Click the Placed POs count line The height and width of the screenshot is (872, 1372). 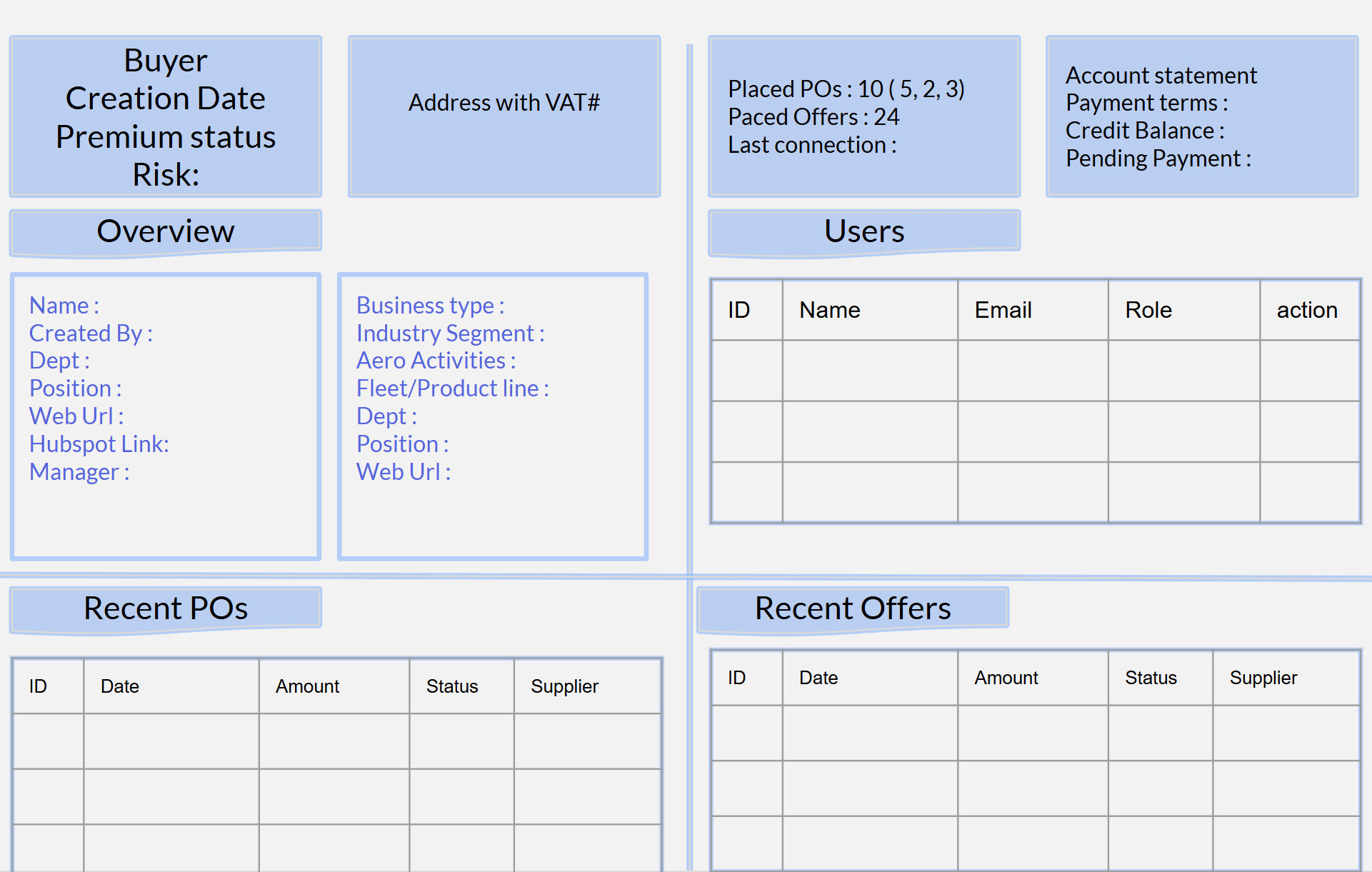click(x=846, y=89)
